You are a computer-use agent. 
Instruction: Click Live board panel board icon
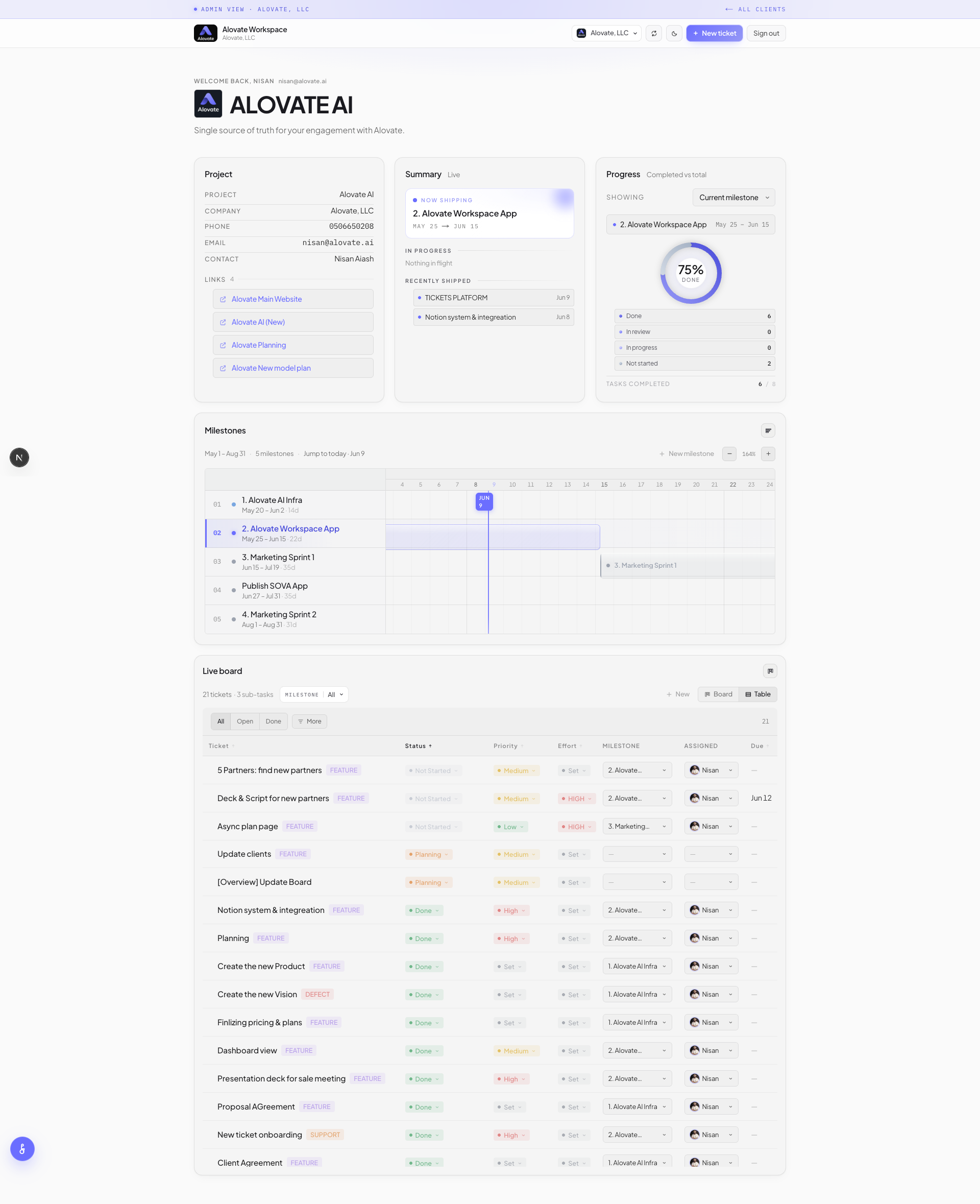click(x=770, y=671)
